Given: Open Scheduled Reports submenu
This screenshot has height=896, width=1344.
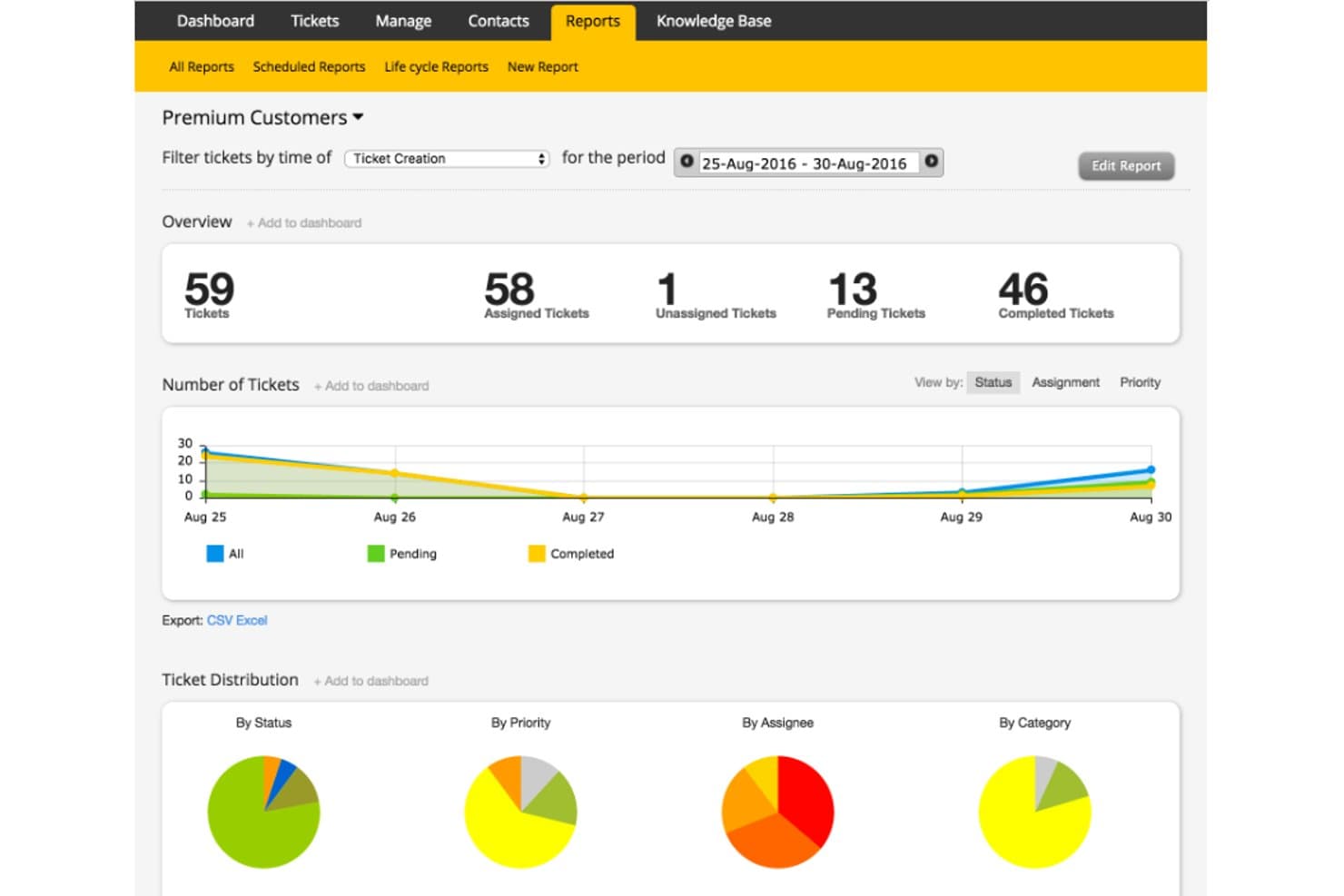Looking at the screenshot, I should coord(309,67).
